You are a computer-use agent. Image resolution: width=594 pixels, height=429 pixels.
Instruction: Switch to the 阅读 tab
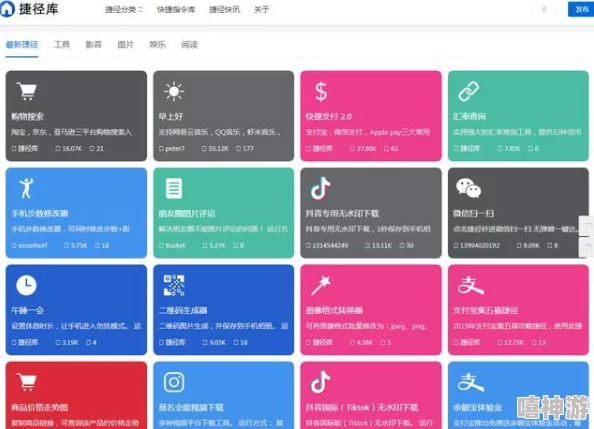189,45
